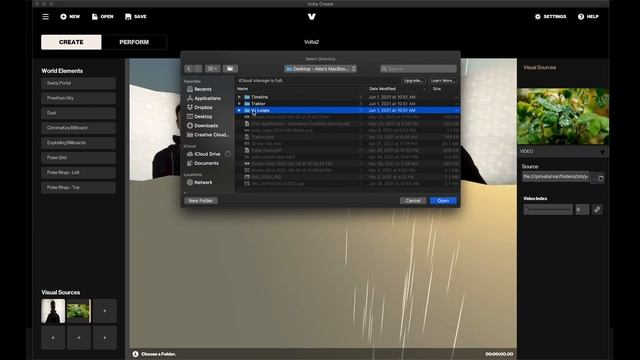
Task: Select the silhouette visual source thumbnail
Action: (x=53, y=311)
